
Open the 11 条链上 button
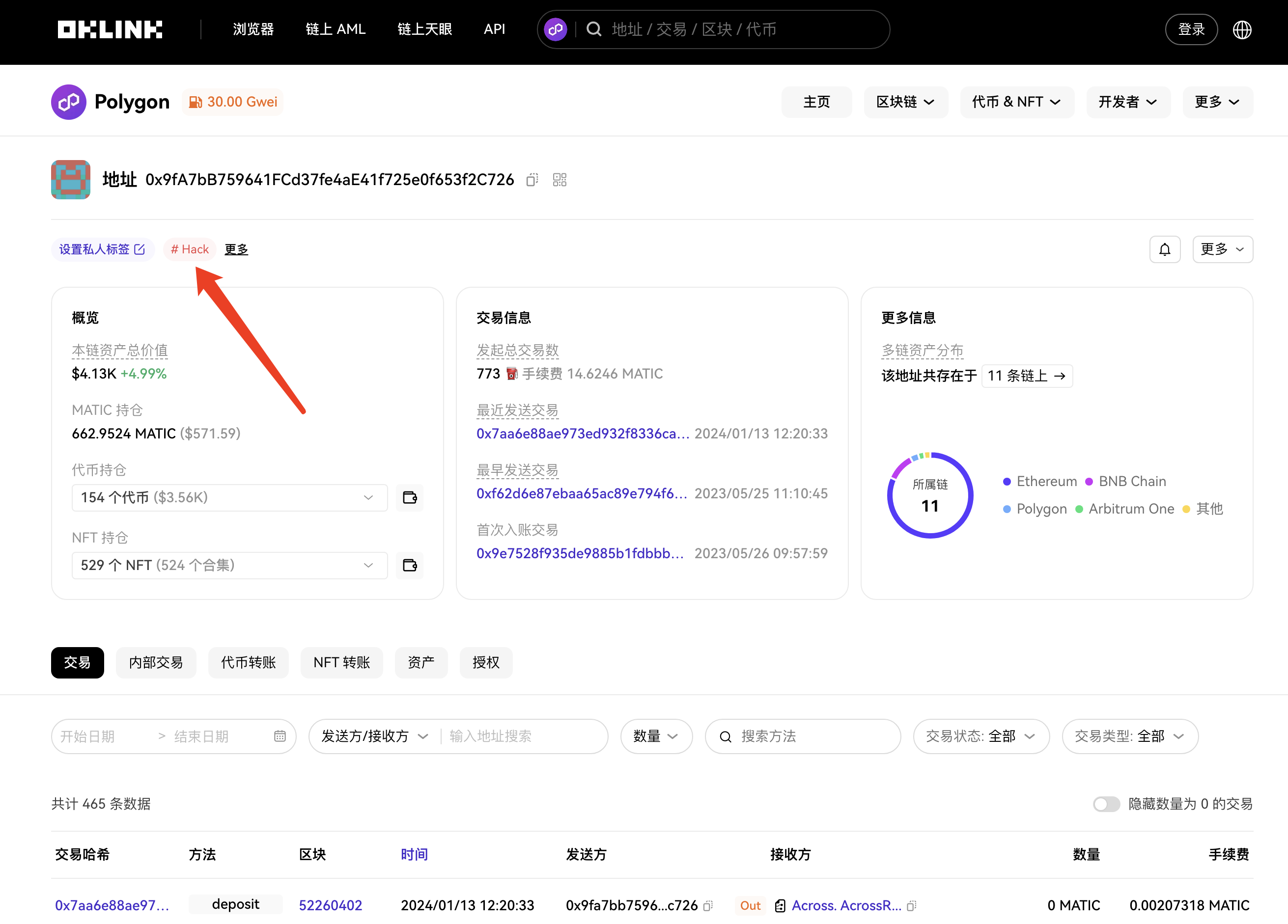(x=1027, y=376)
